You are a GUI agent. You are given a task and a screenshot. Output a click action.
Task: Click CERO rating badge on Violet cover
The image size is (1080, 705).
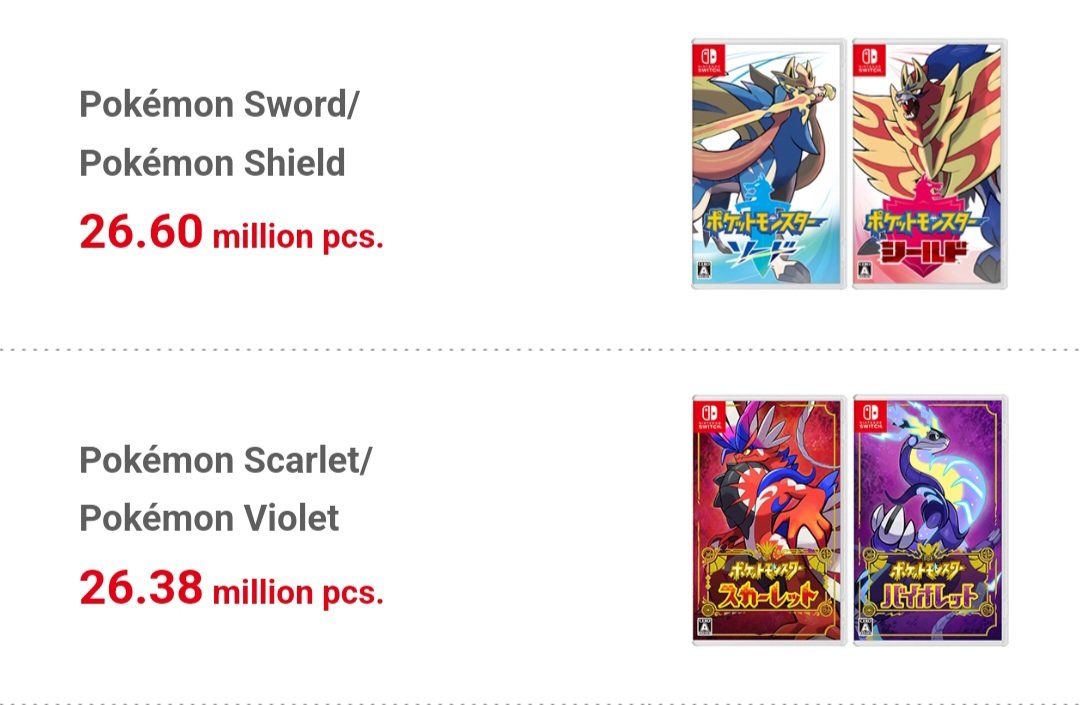862,630
